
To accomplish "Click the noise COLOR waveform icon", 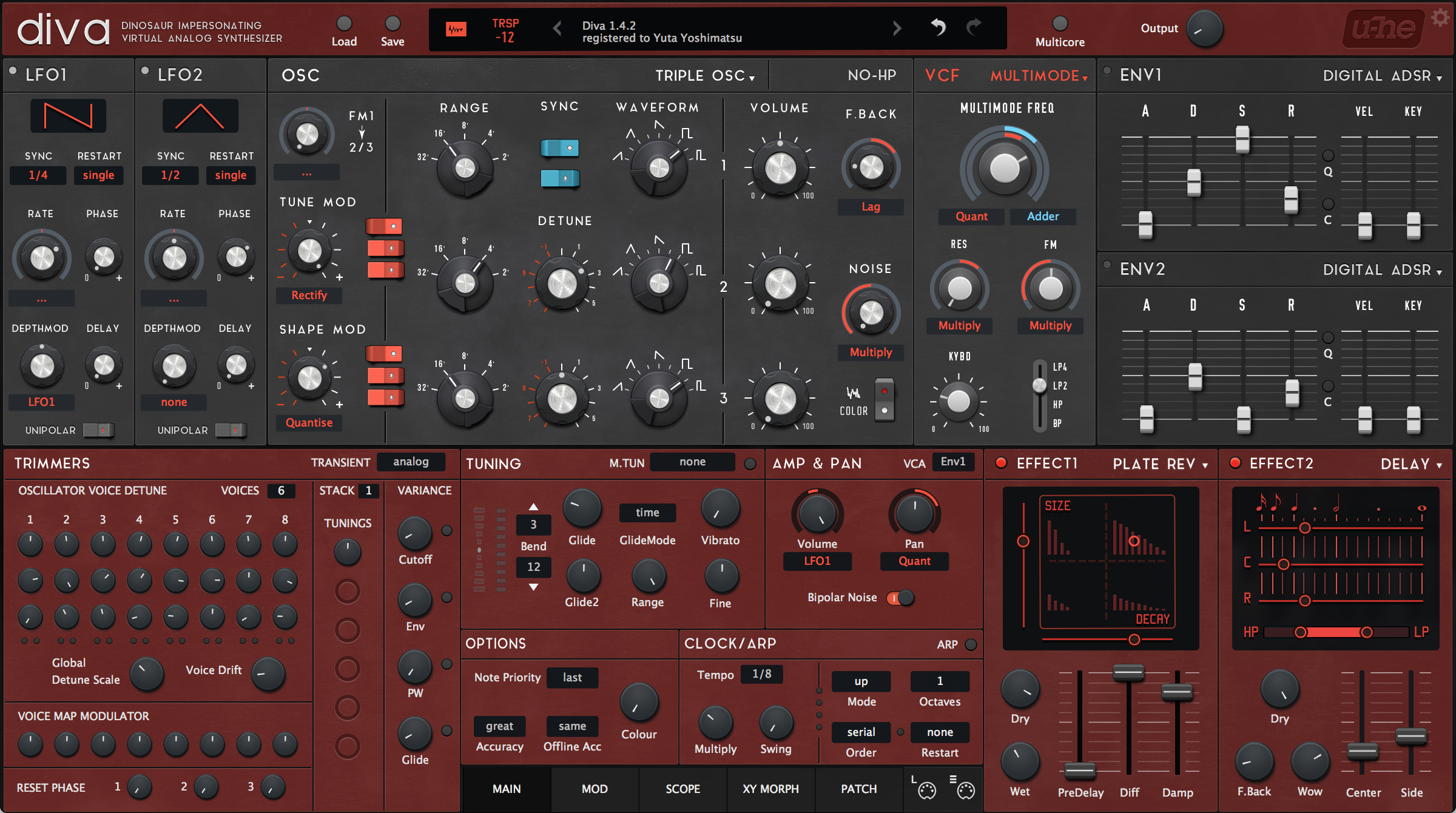I will 854,393.
